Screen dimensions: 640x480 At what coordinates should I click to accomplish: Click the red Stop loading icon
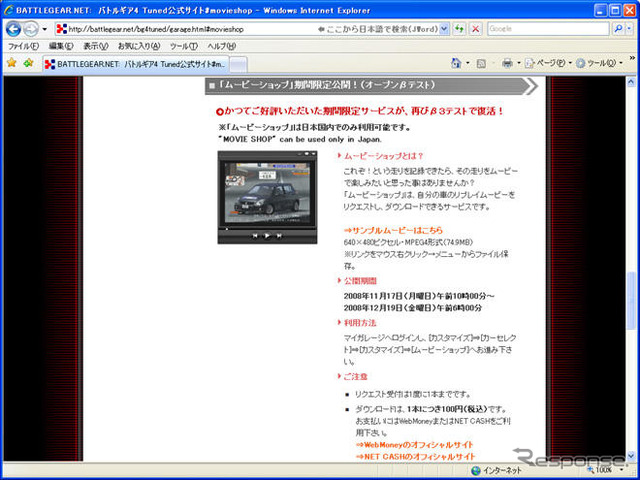475,29
